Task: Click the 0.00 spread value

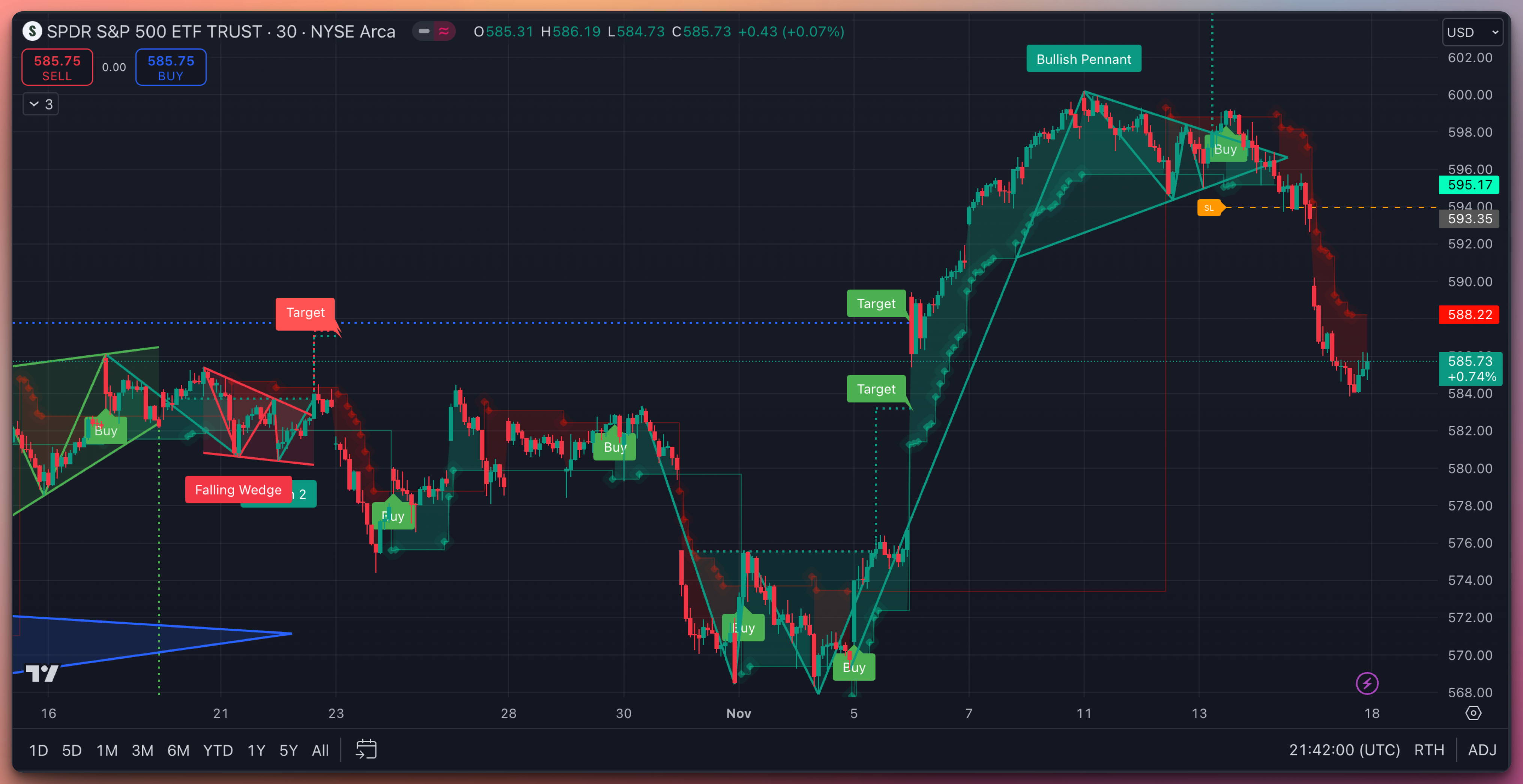Action: pos(114,68)
